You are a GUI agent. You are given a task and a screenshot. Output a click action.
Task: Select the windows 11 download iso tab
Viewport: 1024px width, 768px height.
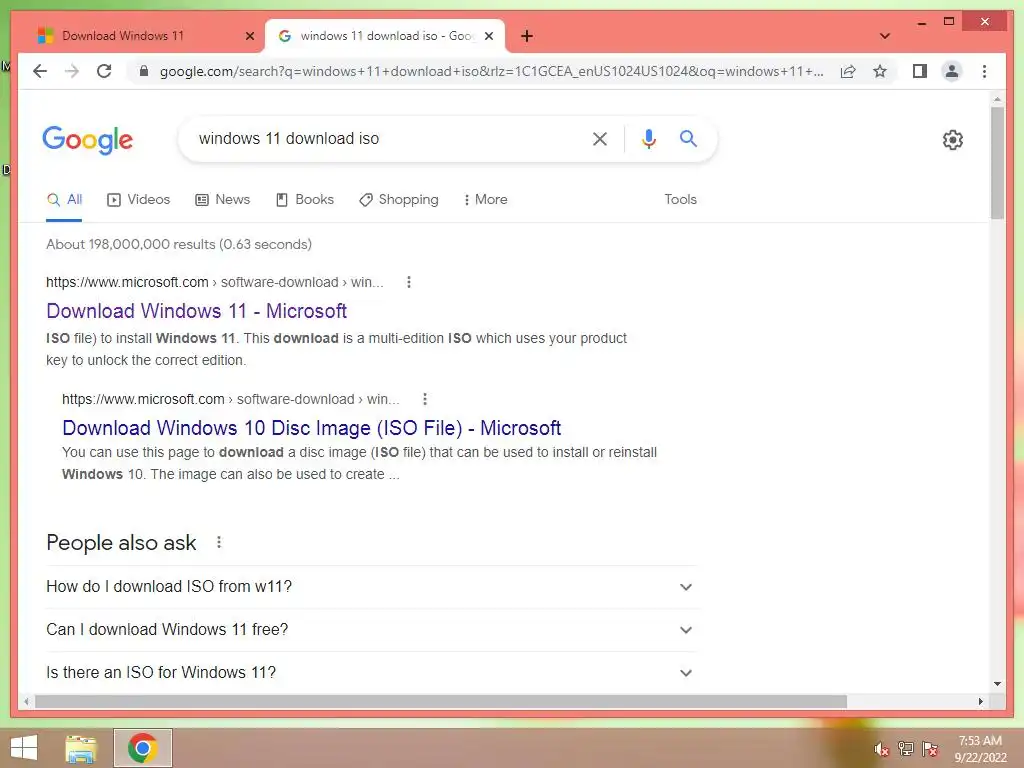(385, 36)
